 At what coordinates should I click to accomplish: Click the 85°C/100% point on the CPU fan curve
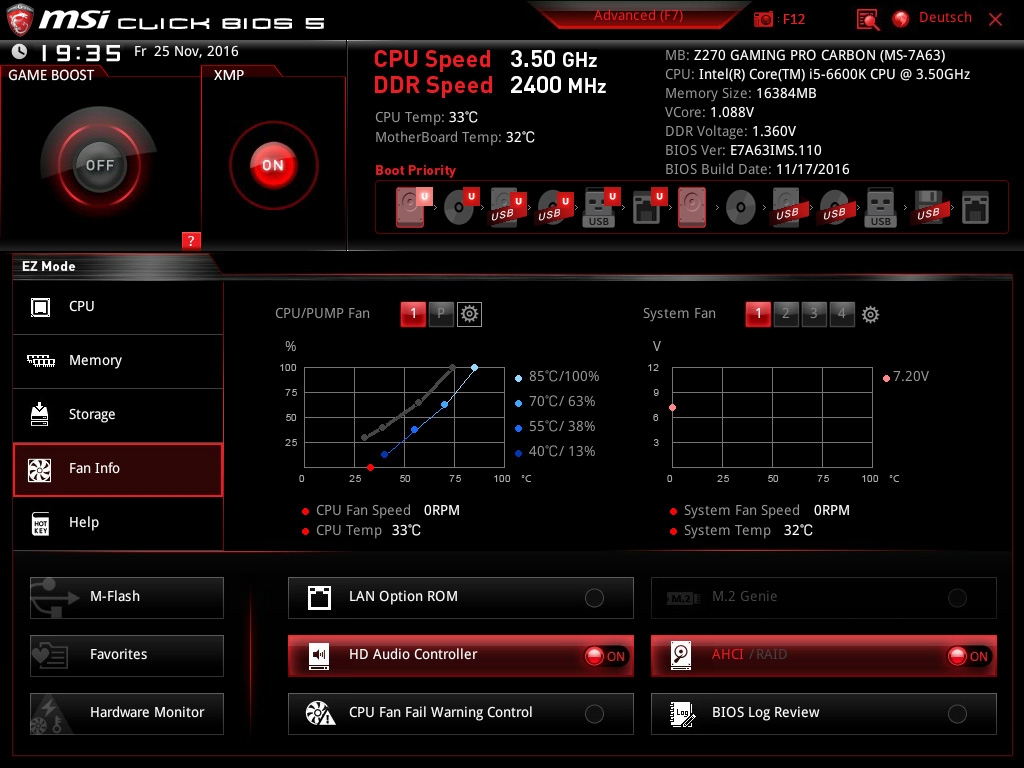[x=474, y=368]
